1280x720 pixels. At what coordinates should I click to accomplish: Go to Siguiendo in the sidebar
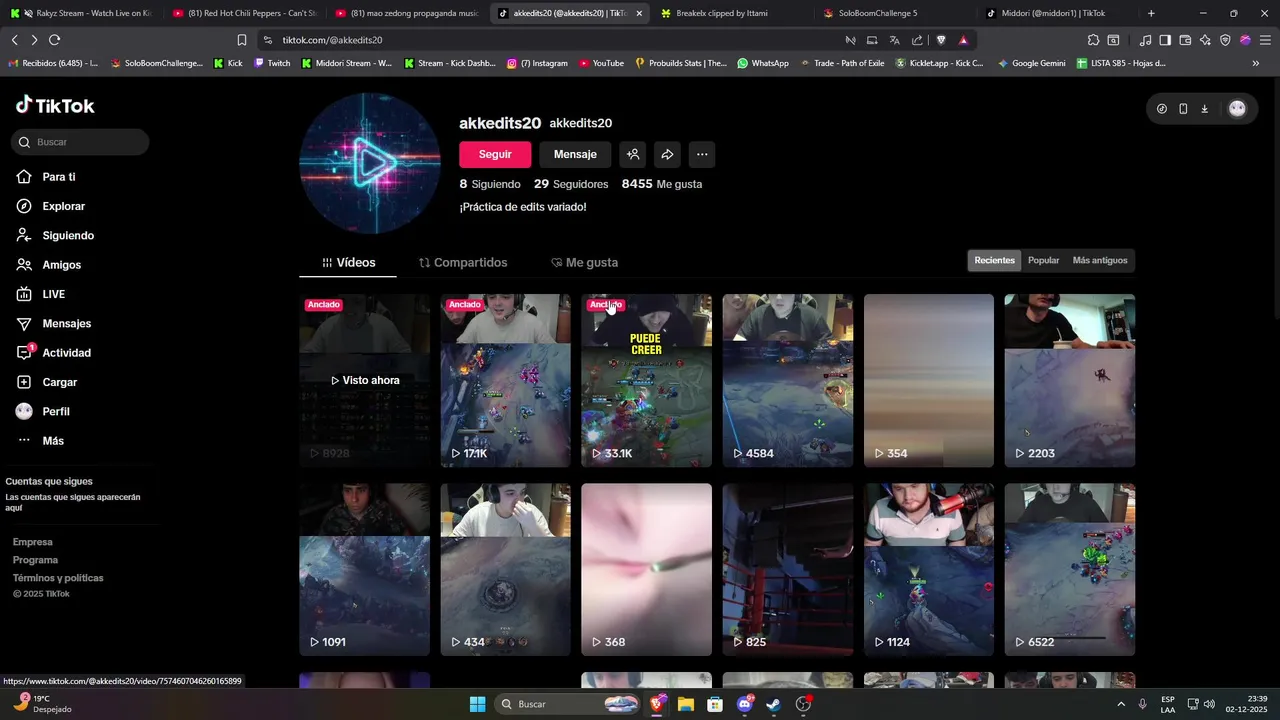55,236
